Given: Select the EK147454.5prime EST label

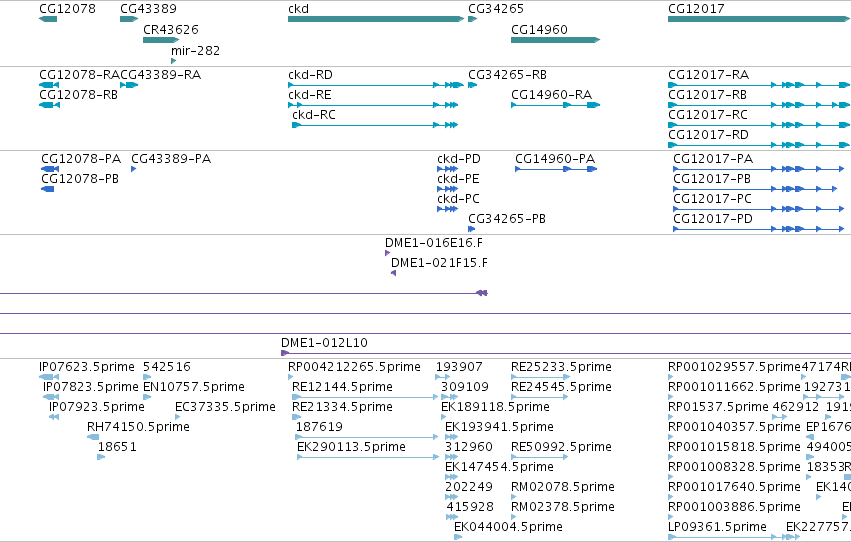Looking at the screenshot, I should click(499, 467).
